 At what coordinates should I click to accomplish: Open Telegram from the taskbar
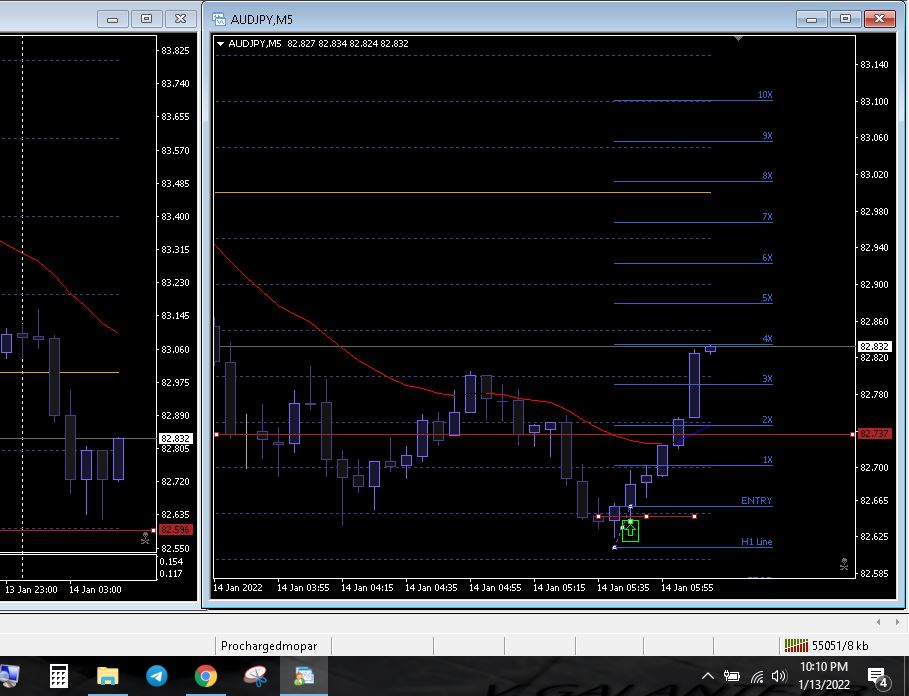157,677
